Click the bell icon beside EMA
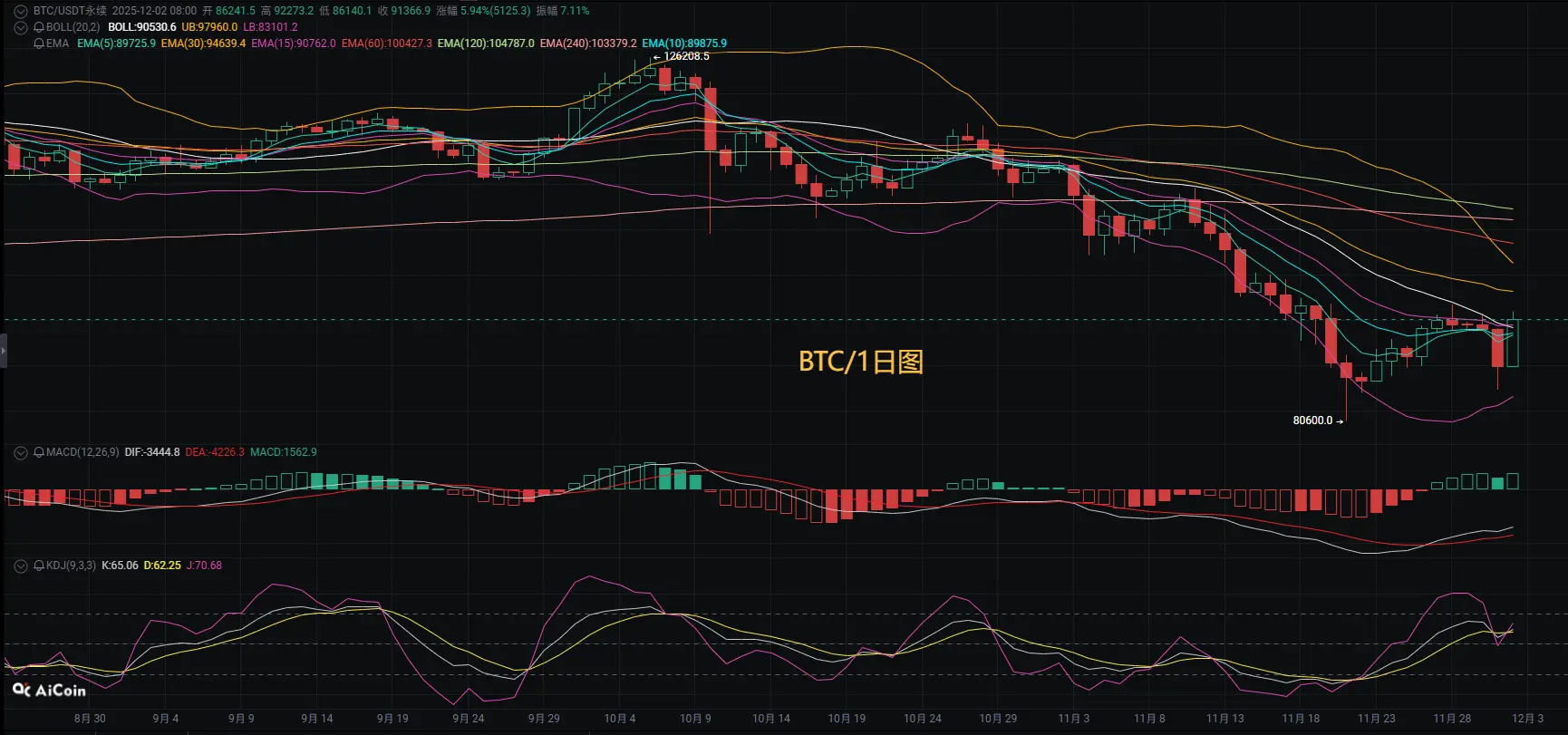The image size is (1568, 735). (39, 44)
